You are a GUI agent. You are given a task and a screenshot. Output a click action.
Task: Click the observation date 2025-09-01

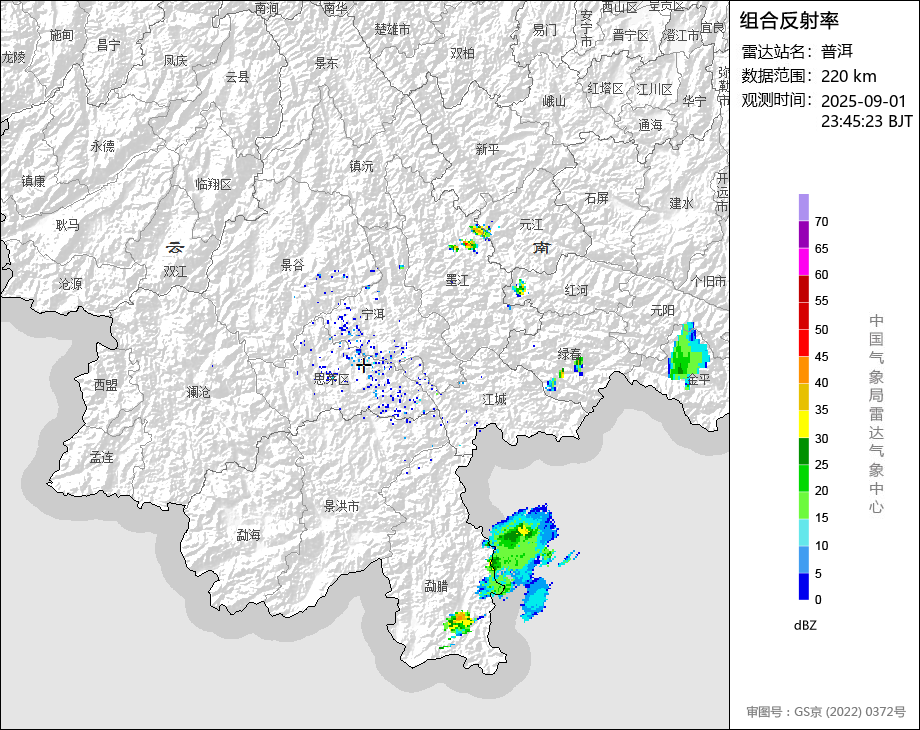click(864, 101)
